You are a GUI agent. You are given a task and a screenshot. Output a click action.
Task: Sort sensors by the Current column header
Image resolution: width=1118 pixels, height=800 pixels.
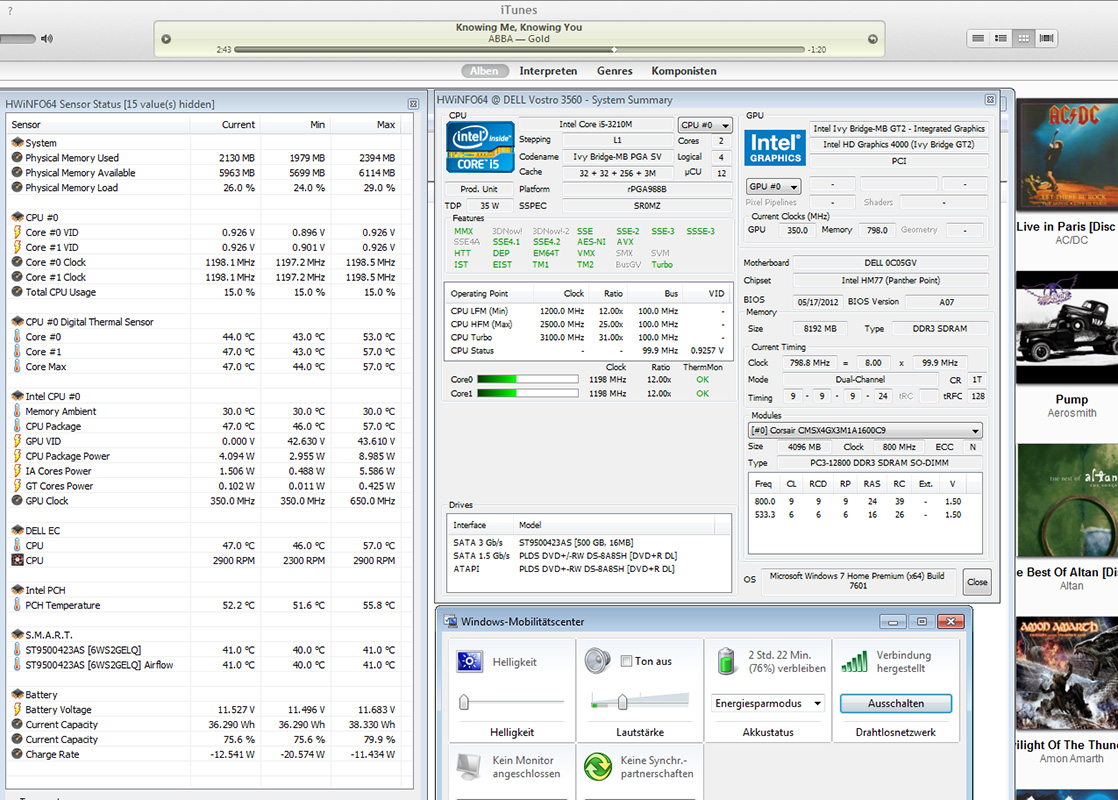(x=225, y=124)
